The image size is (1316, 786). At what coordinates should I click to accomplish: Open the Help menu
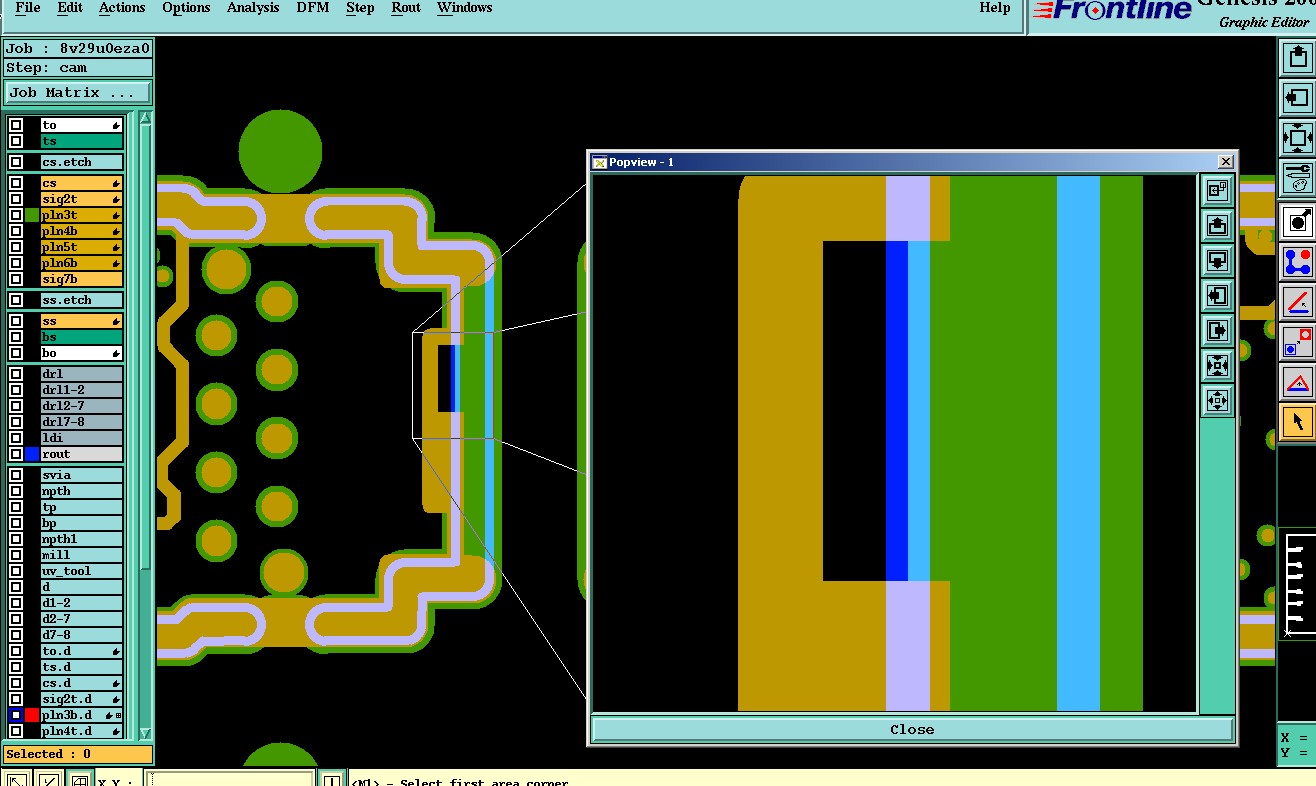click(x=995, y=8)
